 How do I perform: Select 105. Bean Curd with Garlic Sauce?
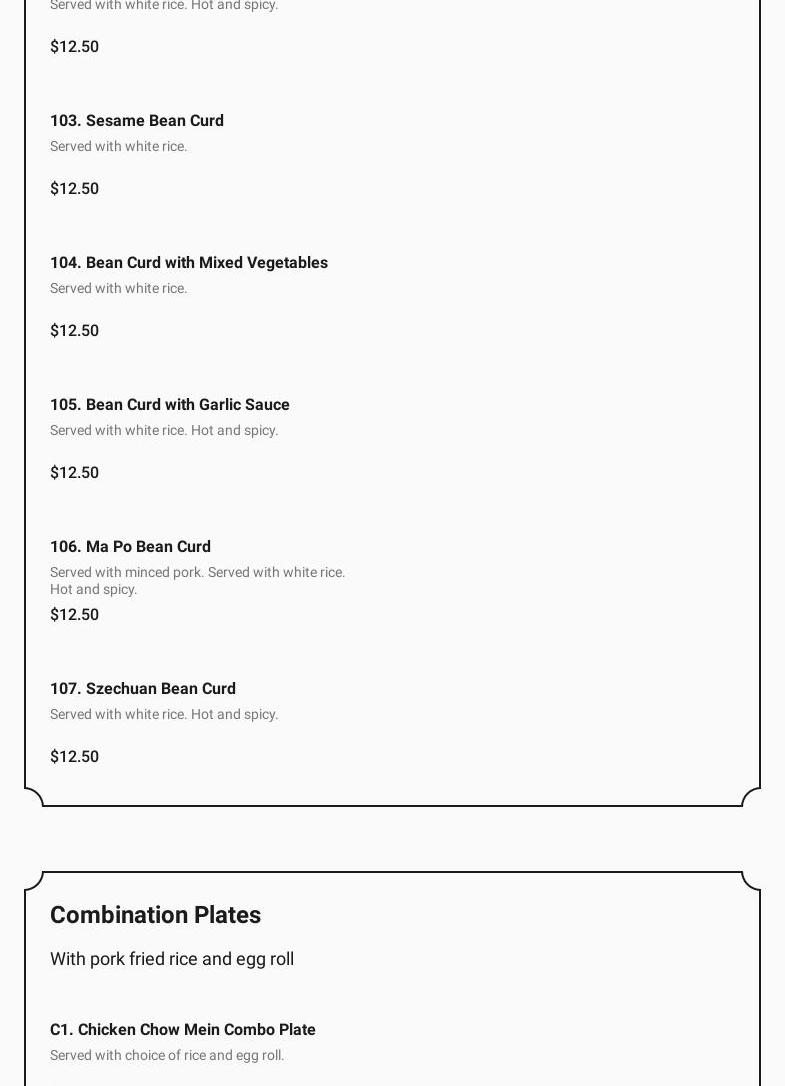pyautogui.click(x=169, y=404)
